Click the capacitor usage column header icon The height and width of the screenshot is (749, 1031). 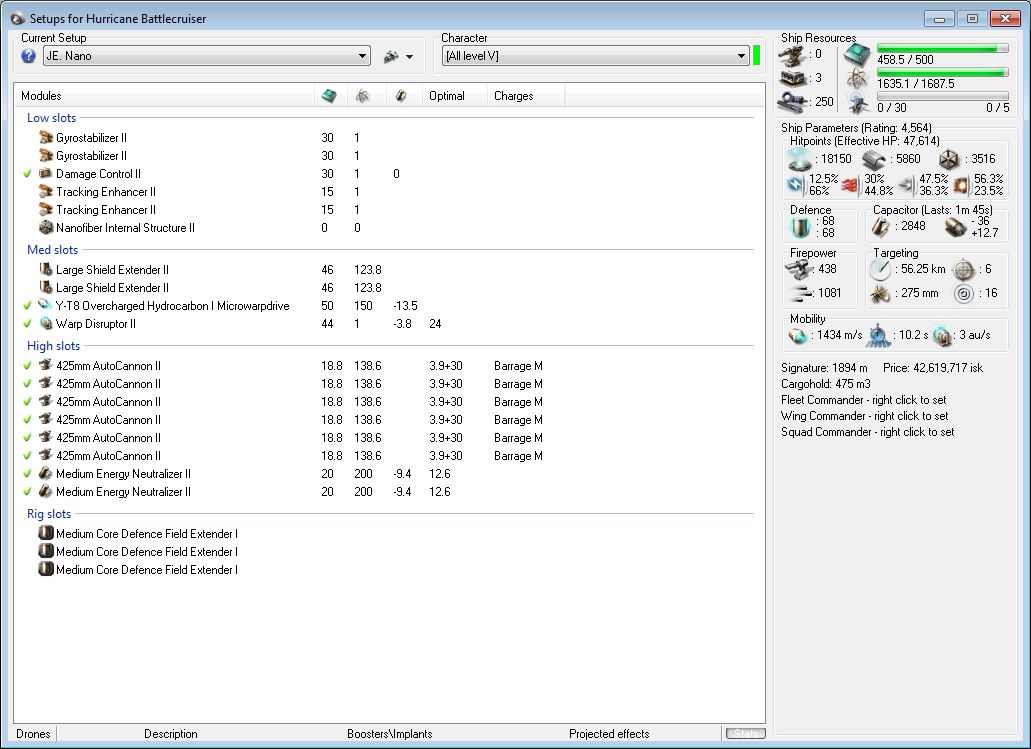(400, 96)
